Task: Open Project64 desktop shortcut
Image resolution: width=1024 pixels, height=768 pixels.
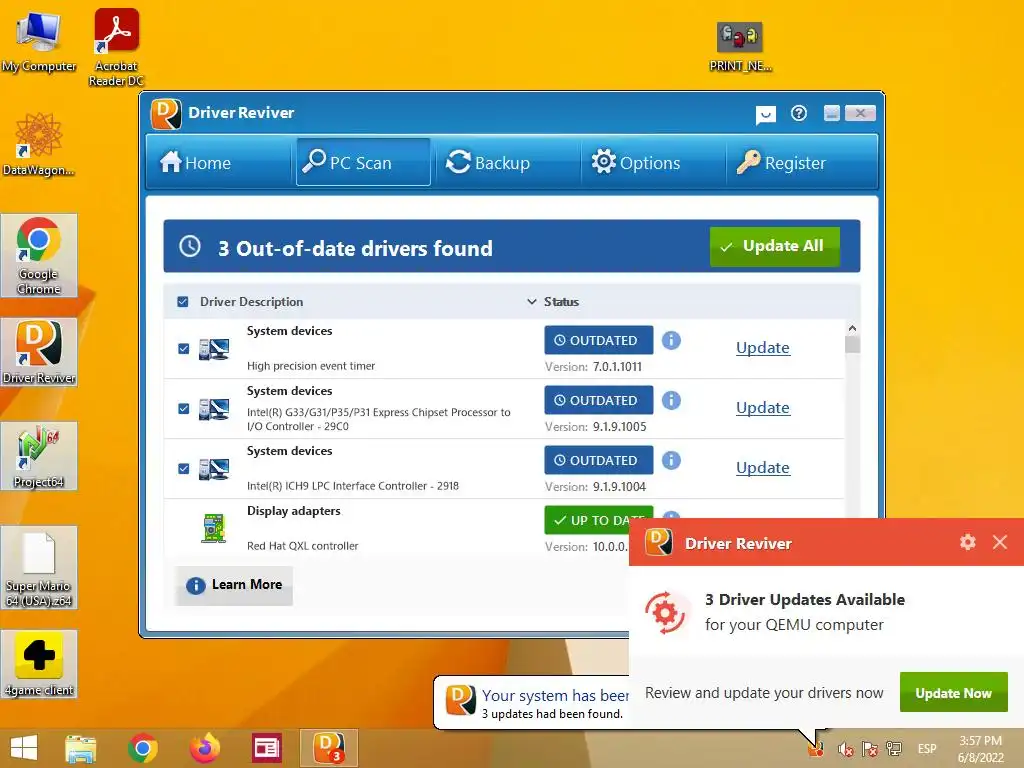Action: [39, 456]
